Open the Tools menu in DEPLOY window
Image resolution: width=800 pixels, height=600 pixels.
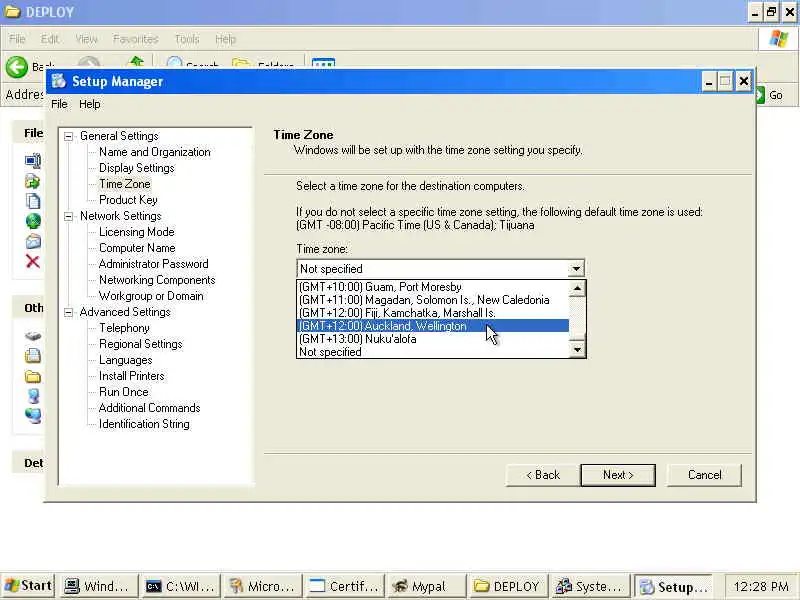tap(187, 39)
